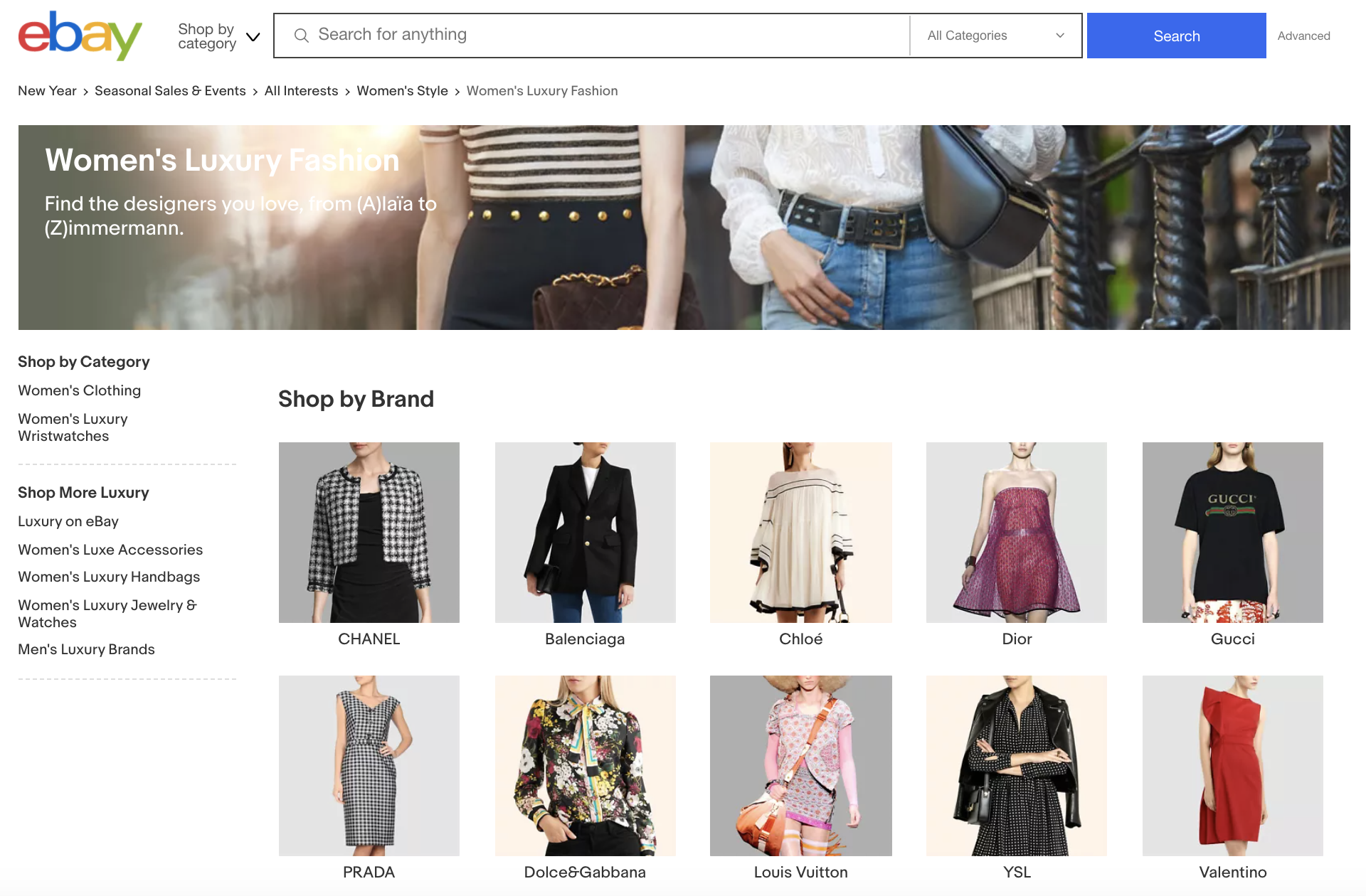Viewport: 1366px width, 896px height.
Task: Click Luxury on eBay sidebar item
Action: [68, 521]
